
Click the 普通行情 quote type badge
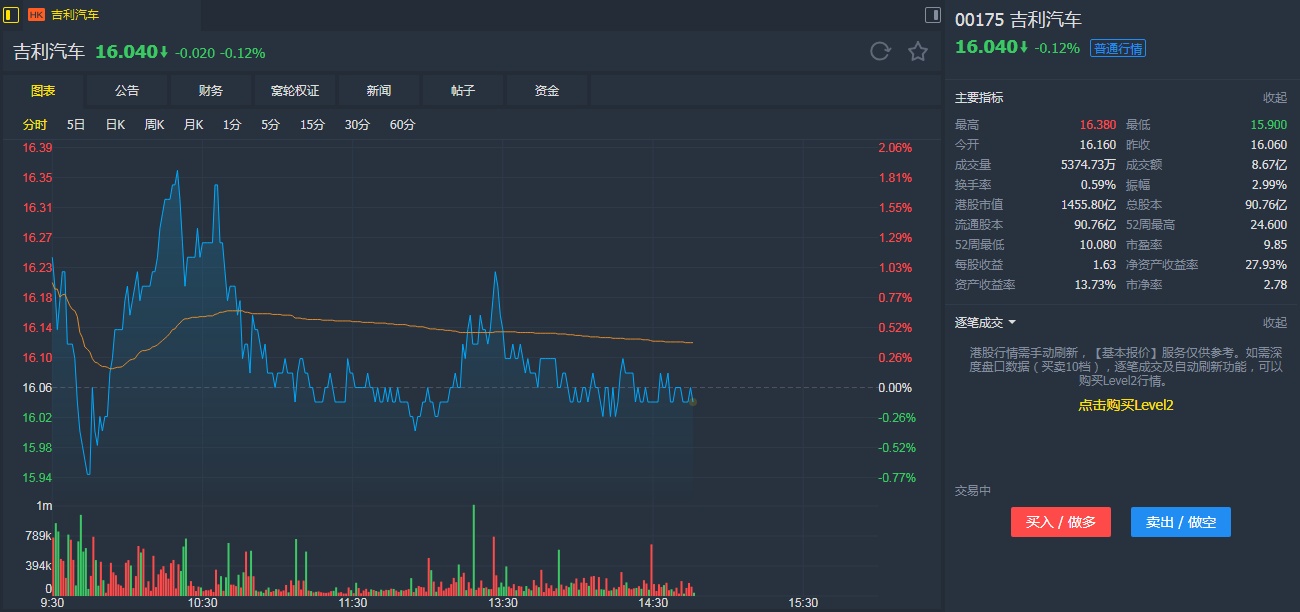tap(1118, 48)
